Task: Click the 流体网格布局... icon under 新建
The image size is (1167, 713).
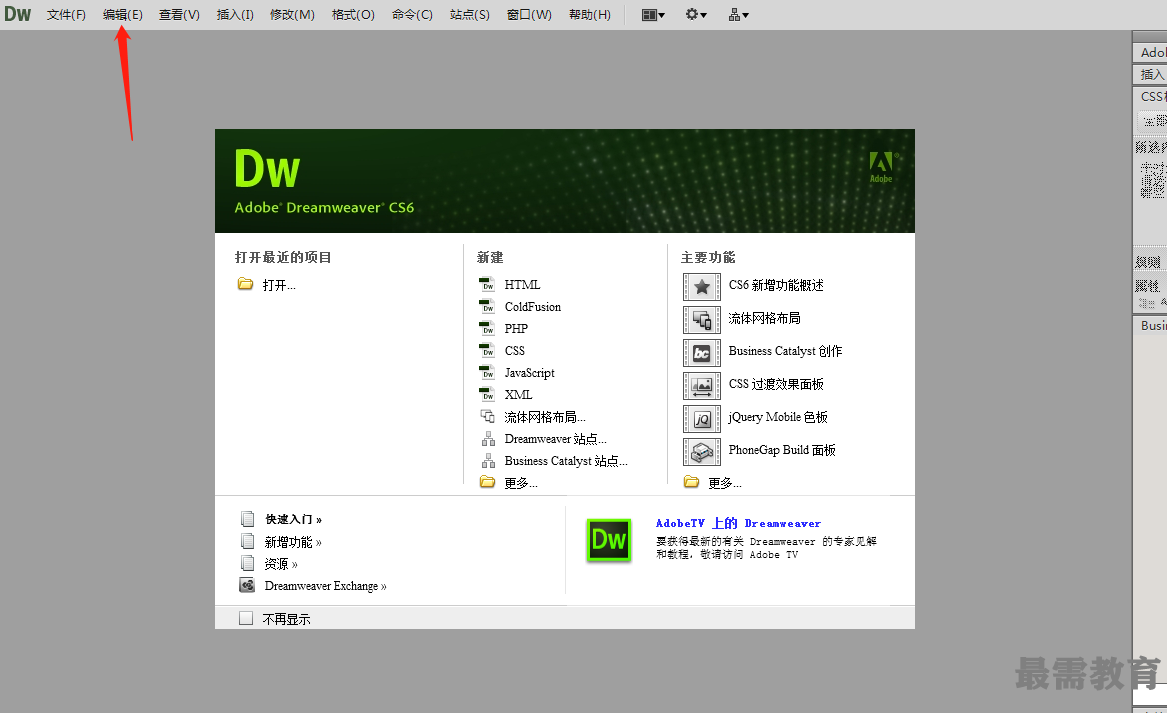Action: (x=487, y=416)
